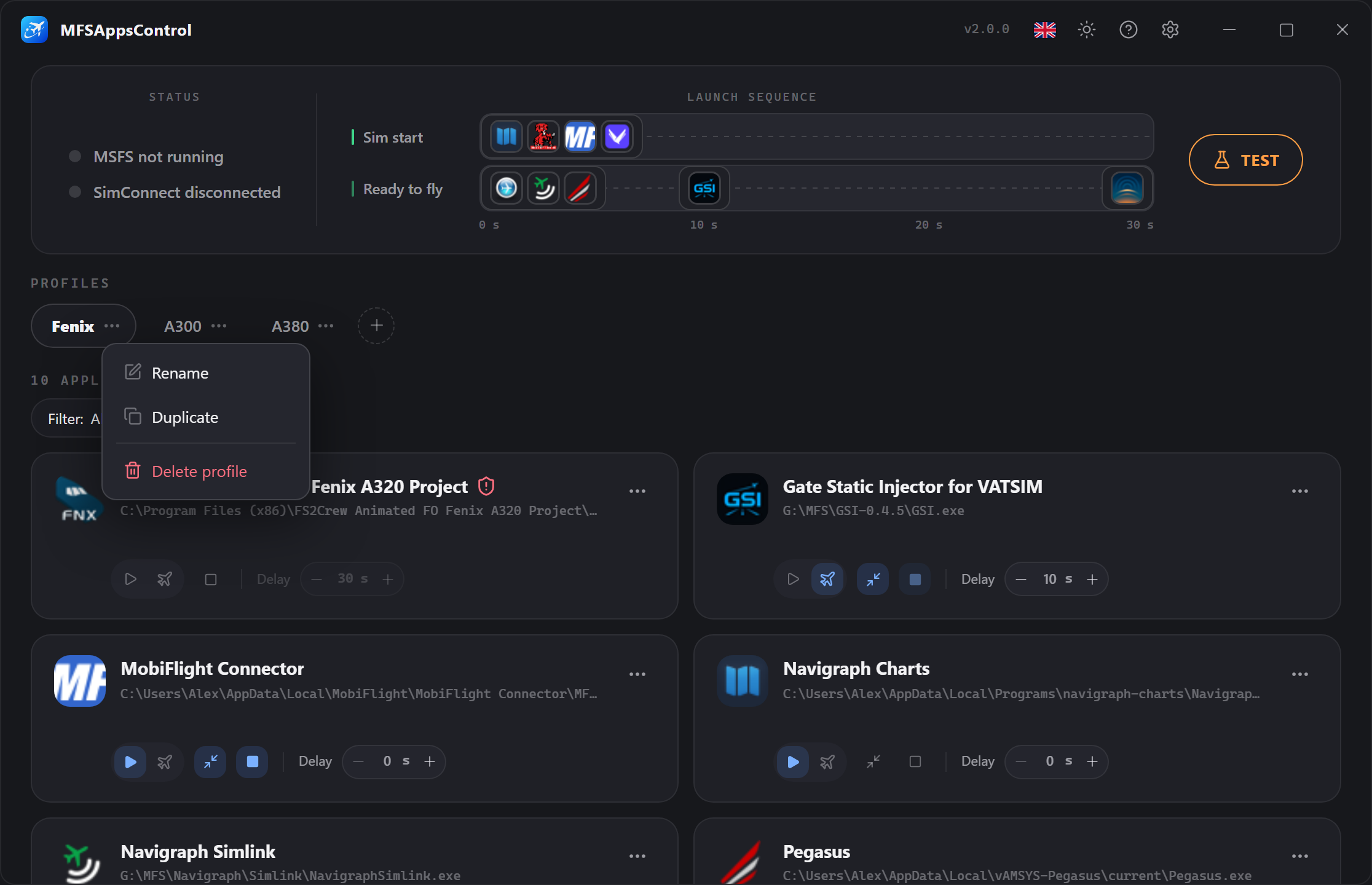The height and width of the screenshot is (885, 1372).
Task: Open the Navigraph Simlink card options menu
Action: 637,856
